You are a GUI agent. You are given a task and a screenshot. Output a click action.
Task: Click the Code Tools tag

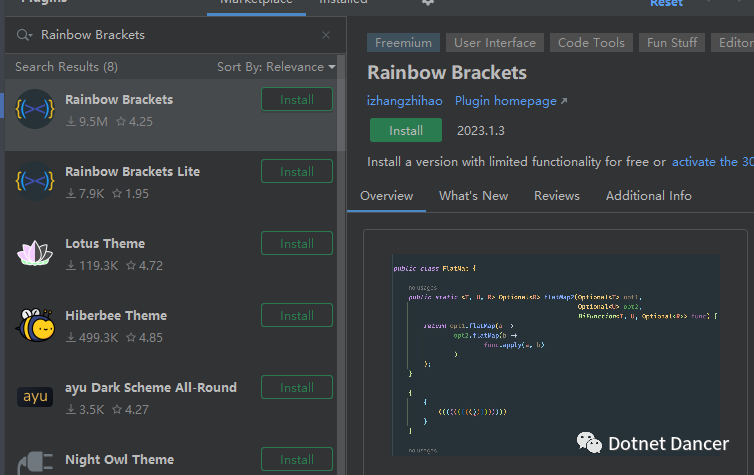[591, 43]
